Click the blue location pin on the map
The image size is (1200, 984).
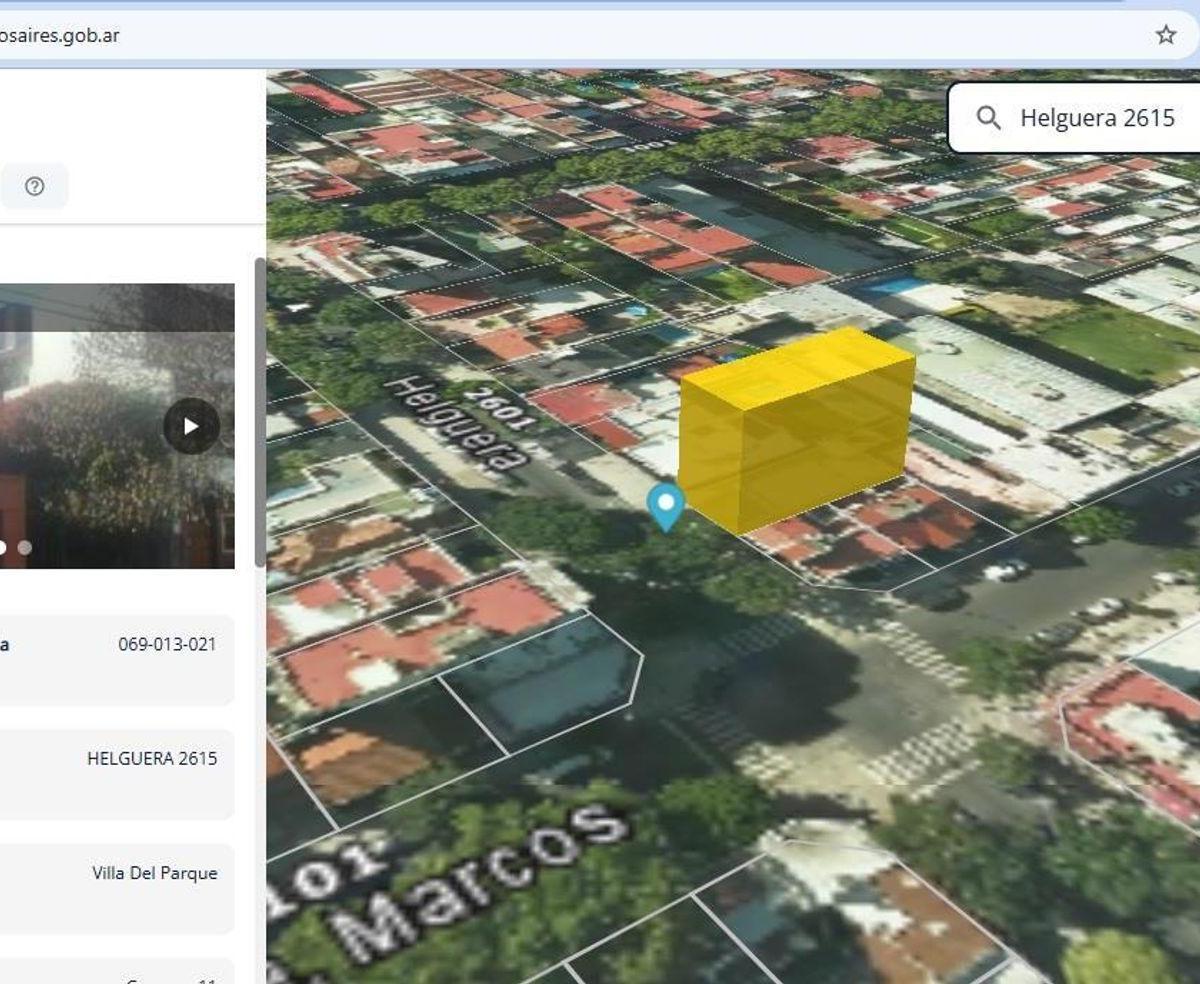(x=666, y=506)
